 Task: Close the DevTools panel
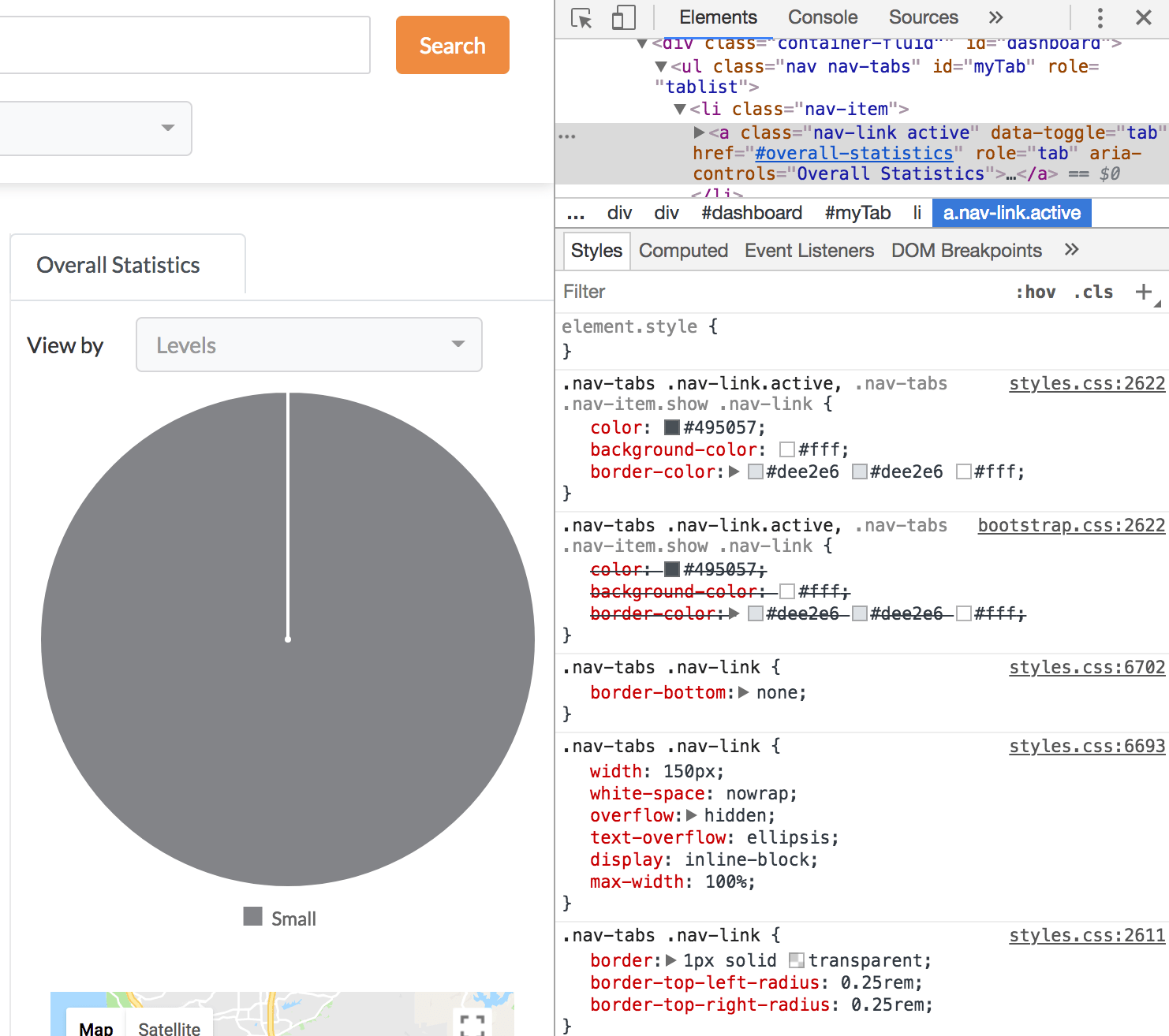(1144, 17)
